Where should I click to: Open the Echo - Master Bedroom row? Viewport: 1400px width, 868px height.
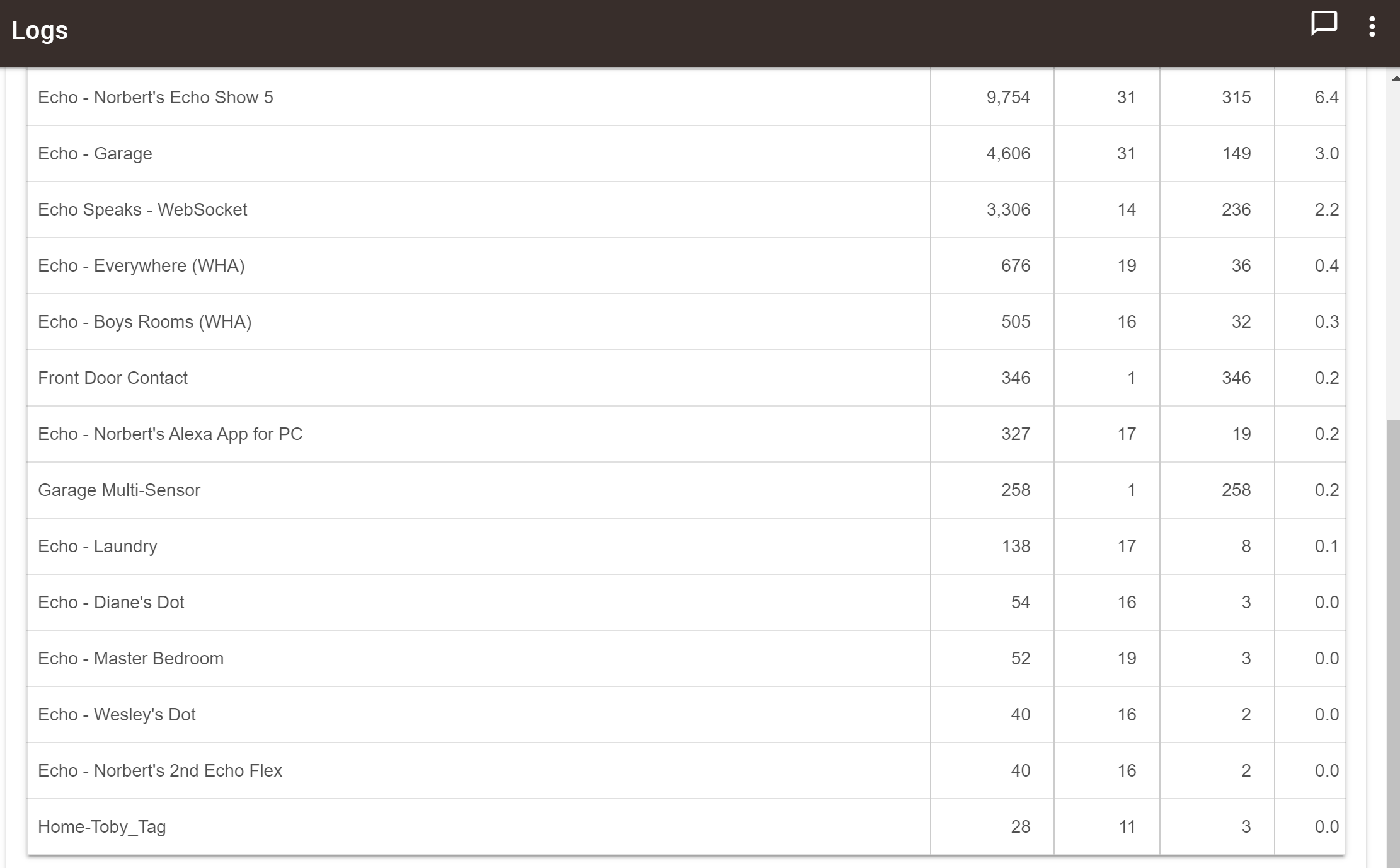130,659
